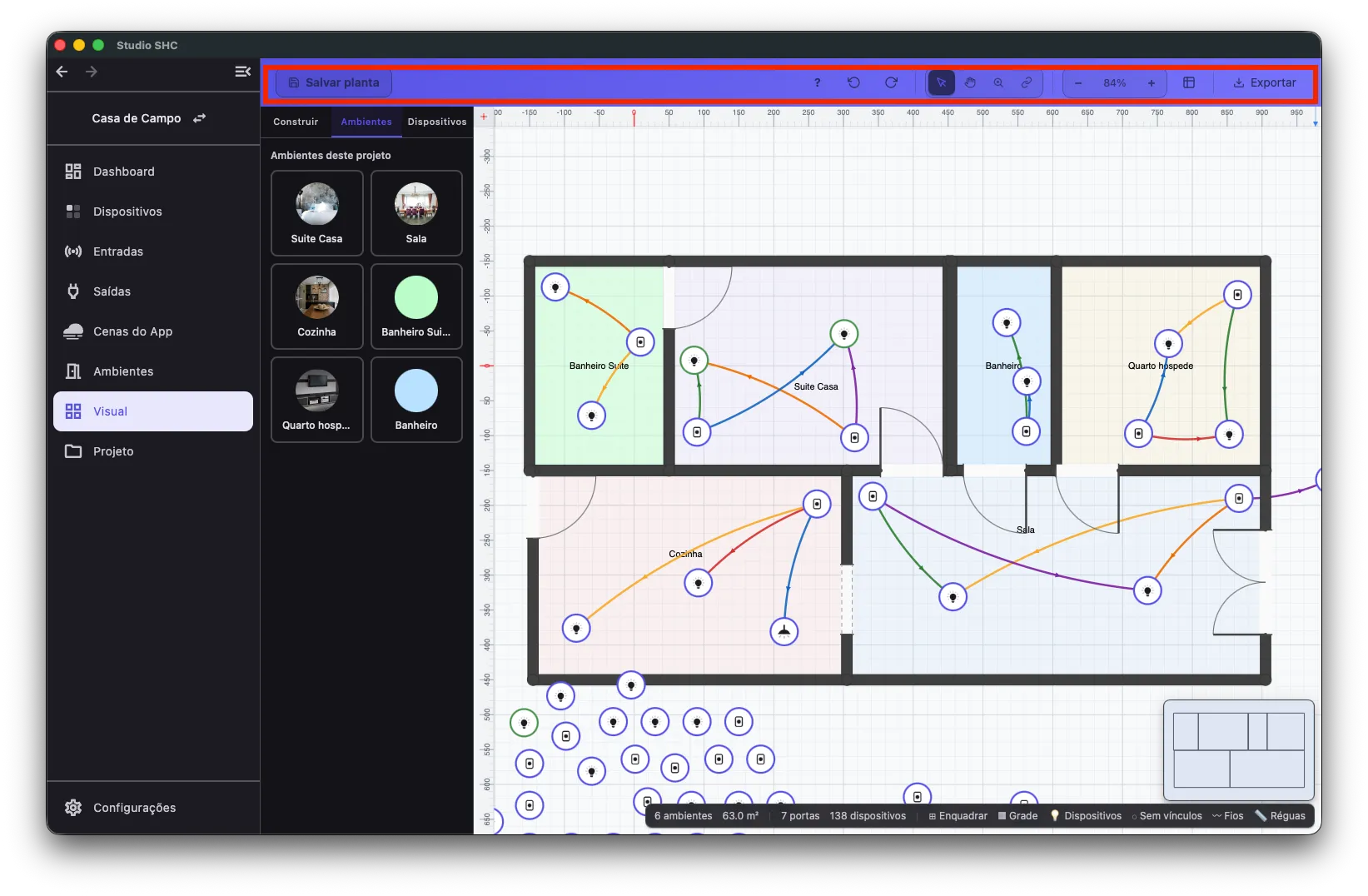1368x896 pixels.
Task: Undo the last floor plan change
Action: point(853,82)
